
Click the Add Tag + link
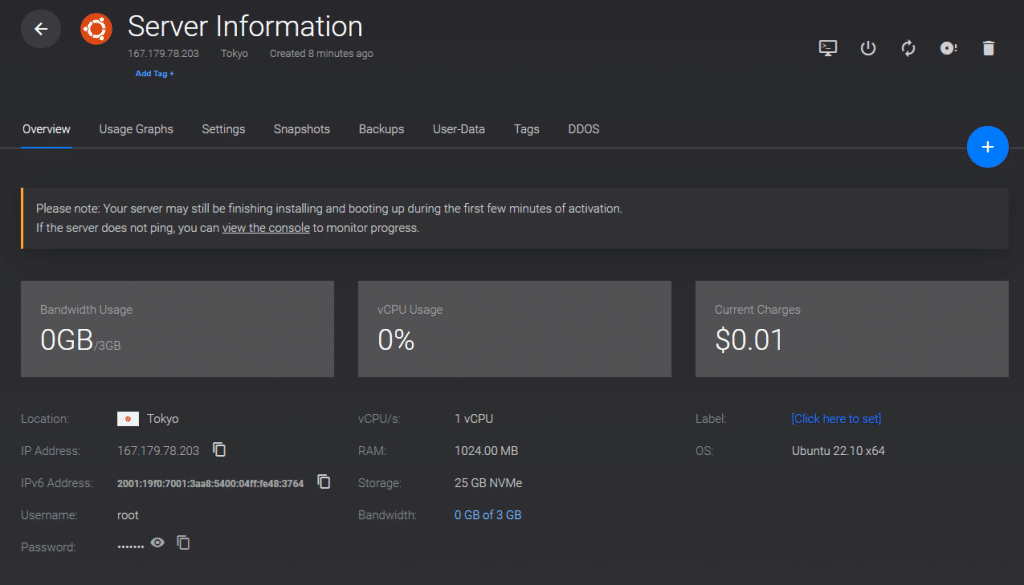(x=155, y=74)
